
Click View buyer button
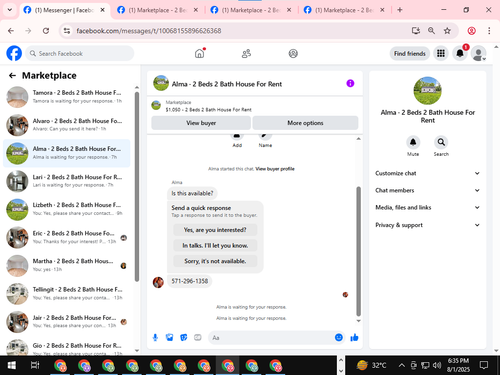click(x=201, y=123)
